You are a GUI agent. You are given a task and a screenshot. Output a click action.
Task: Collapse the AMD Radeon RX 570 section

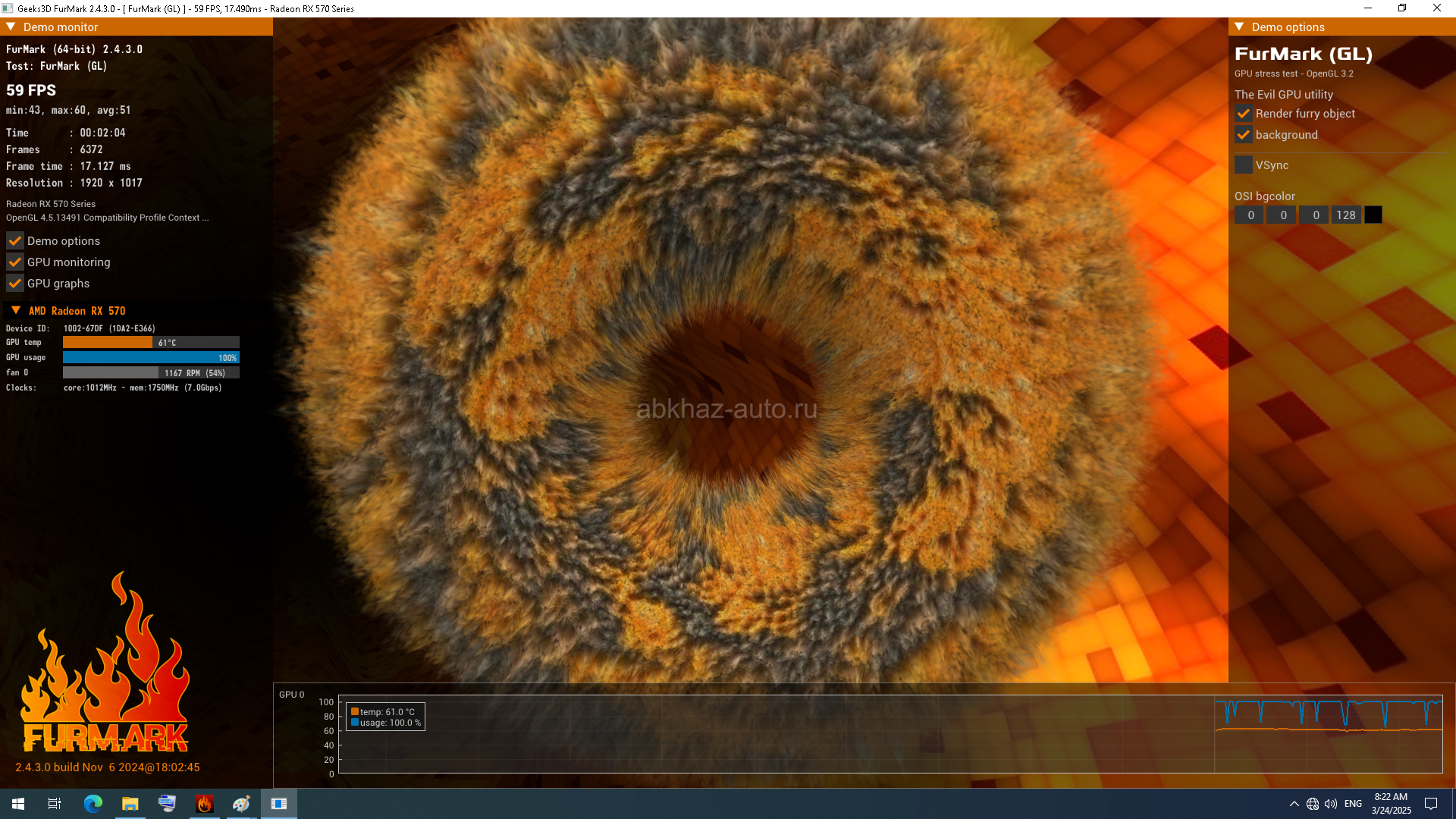click(16, 311)
